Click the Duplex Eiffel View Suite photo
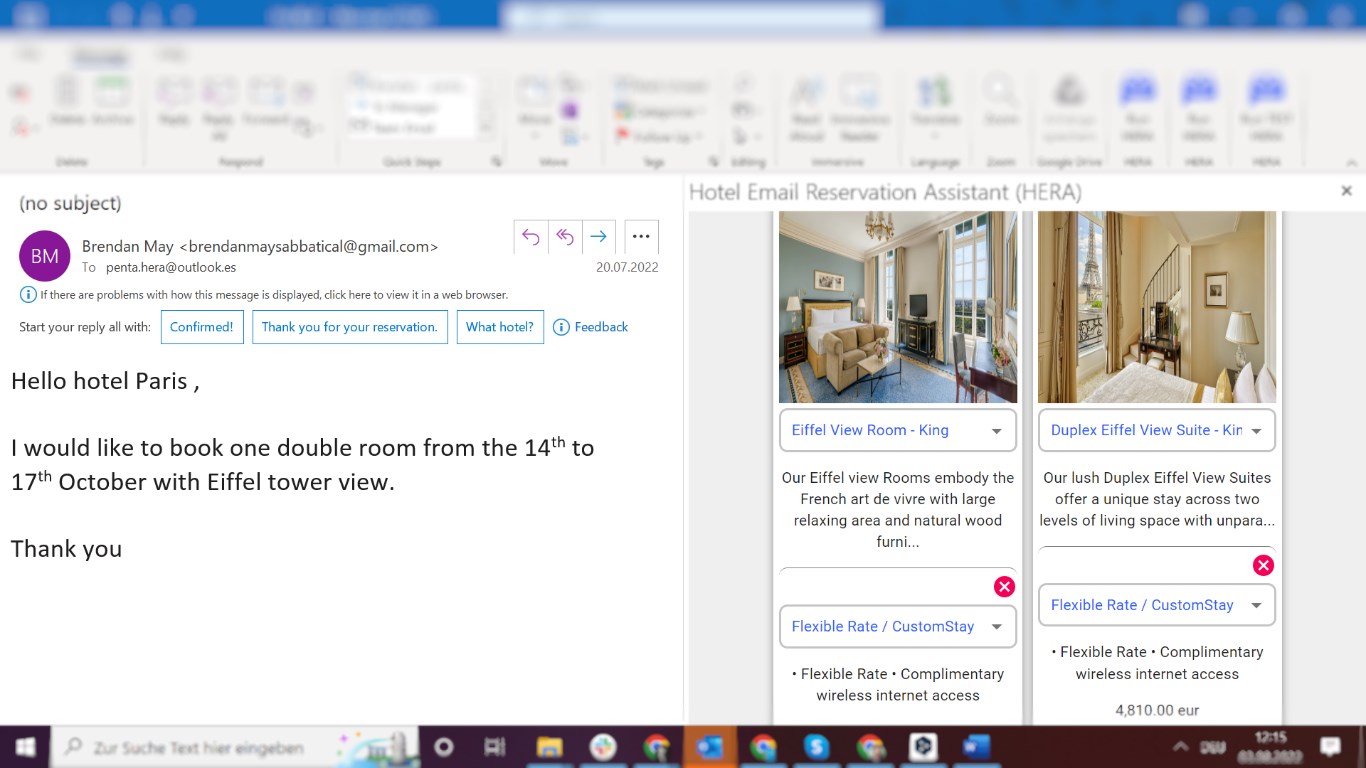Image resolution: width=1366 pixels, height=768 pixels. [x=1157, y=307]
